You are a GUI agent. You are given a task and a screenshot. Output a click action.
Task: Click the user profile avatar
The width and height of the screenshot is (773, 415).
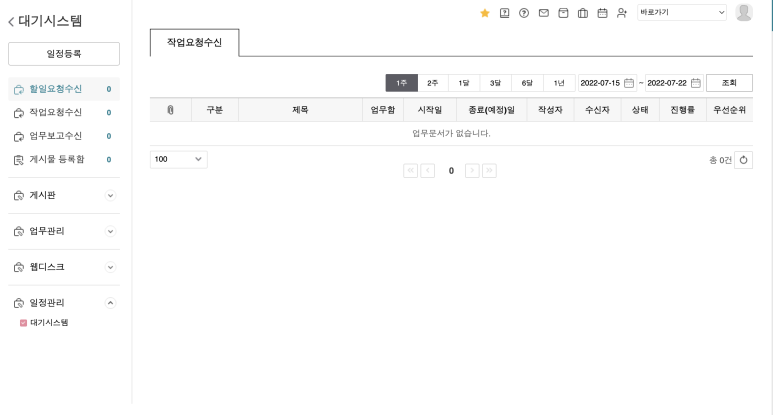[x=744, y=13]
